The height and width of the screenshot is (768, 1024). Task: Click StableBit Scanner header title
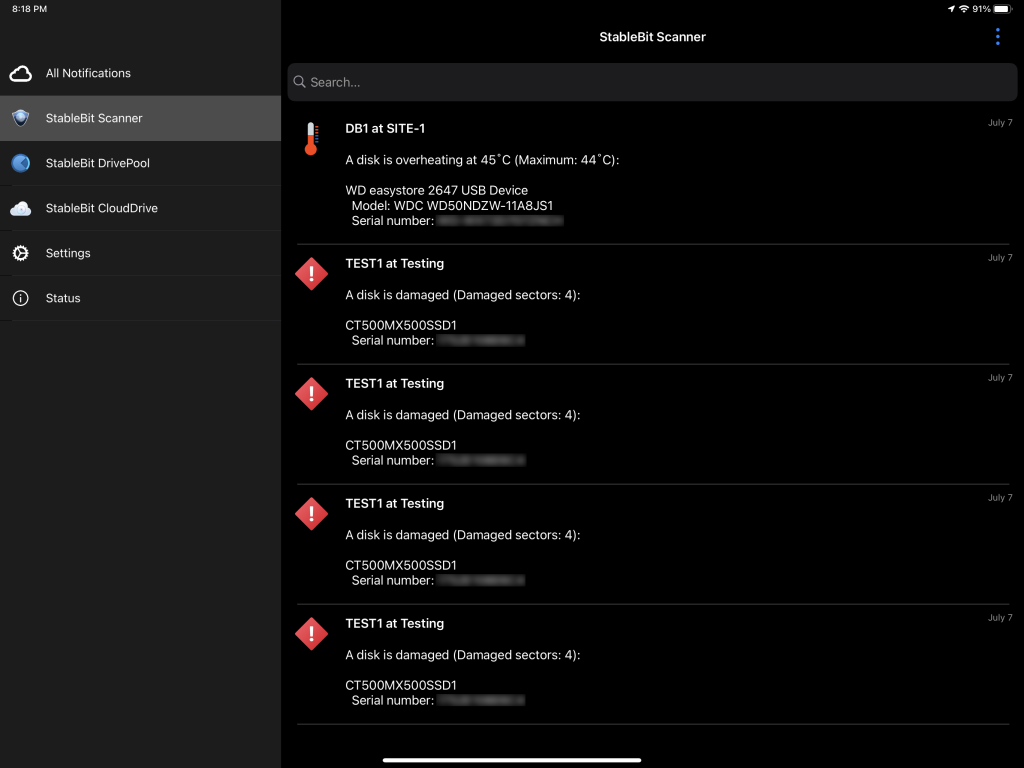tap(652, 37)
